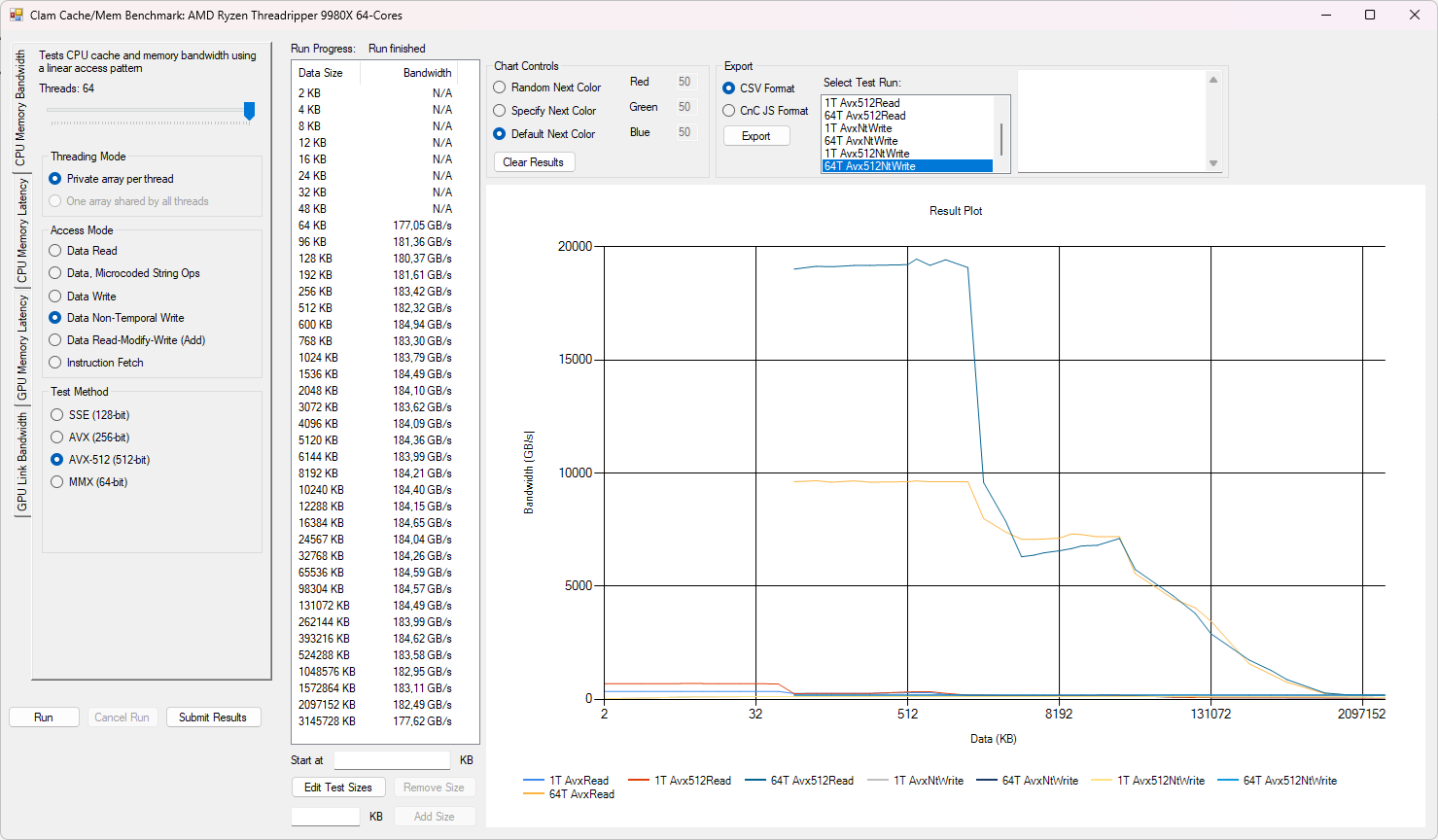This screenshot has width=1438, height=840.
Task: Click the 64T Avx512Read legend entry
Action: click(x=799, y=781)
